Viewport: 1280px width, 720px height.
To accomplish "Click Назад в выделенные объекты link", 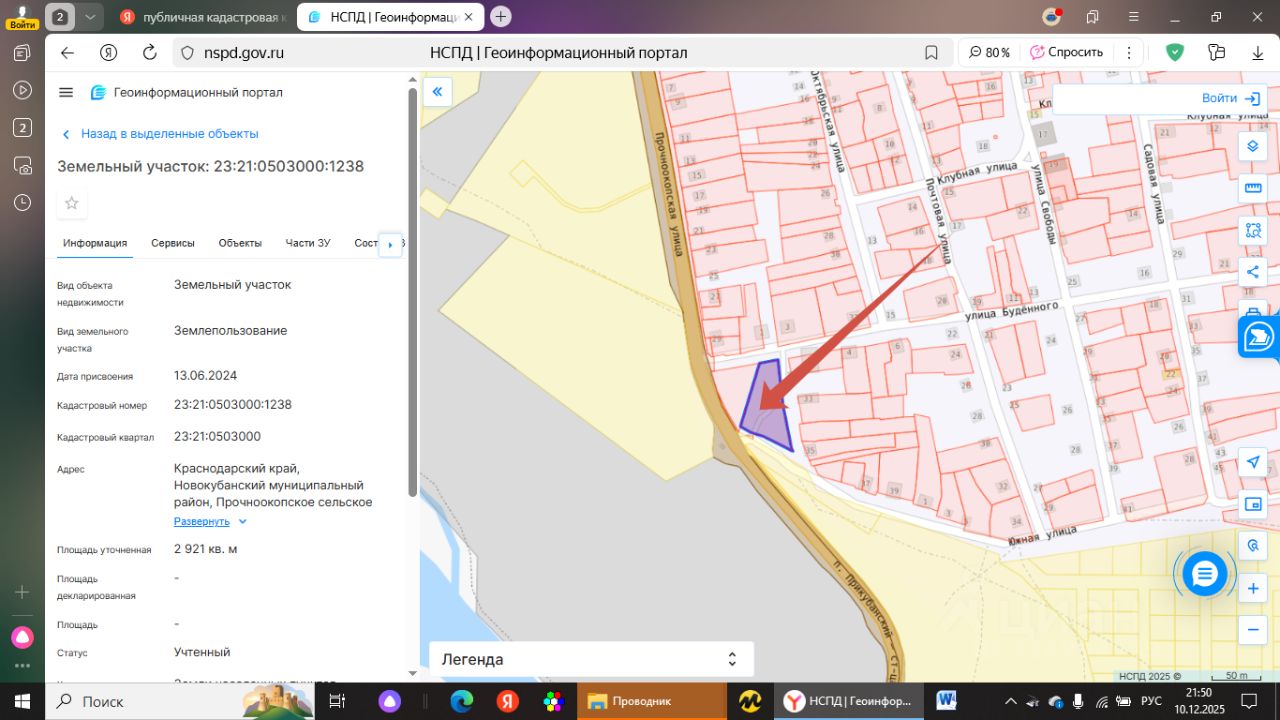I will (x=160, y=134).
